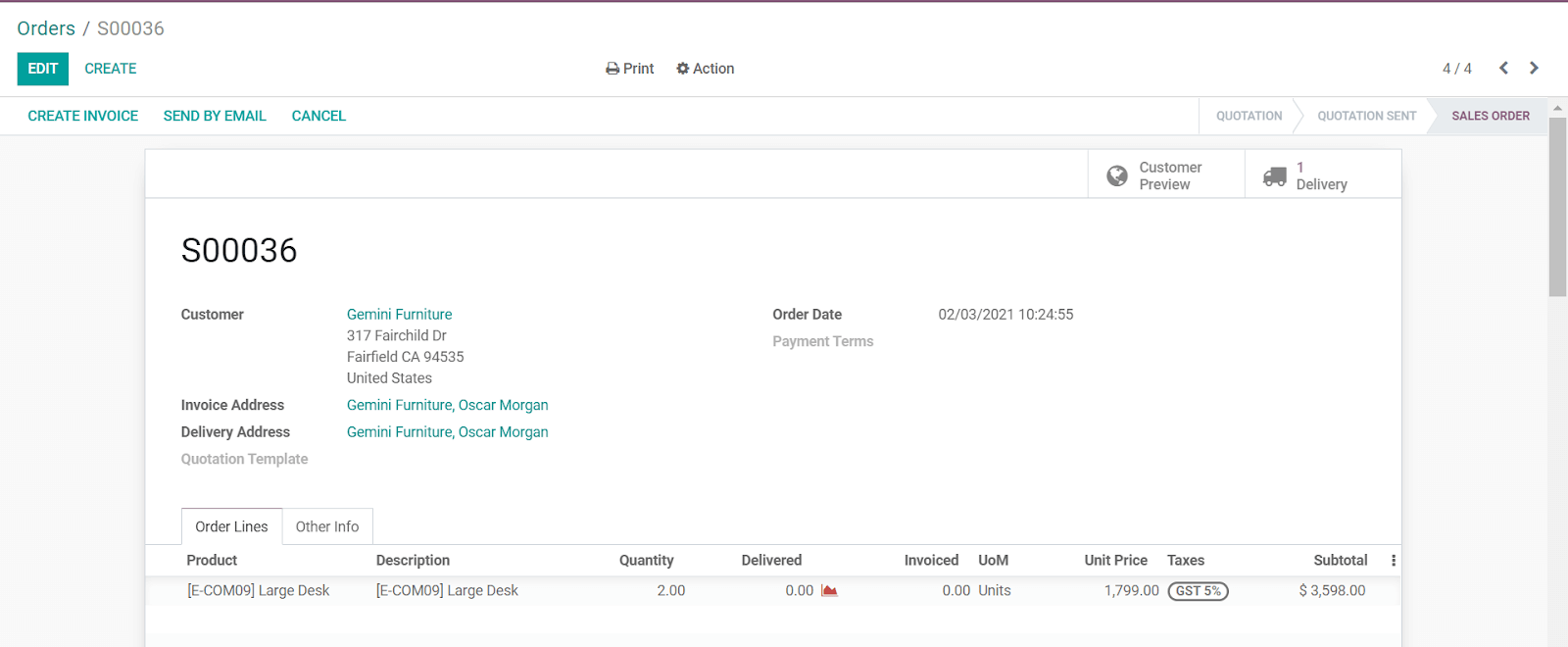Click the [E-COM09] Large Desk description cell
The image size is (1568, 647).
[447, 591]
